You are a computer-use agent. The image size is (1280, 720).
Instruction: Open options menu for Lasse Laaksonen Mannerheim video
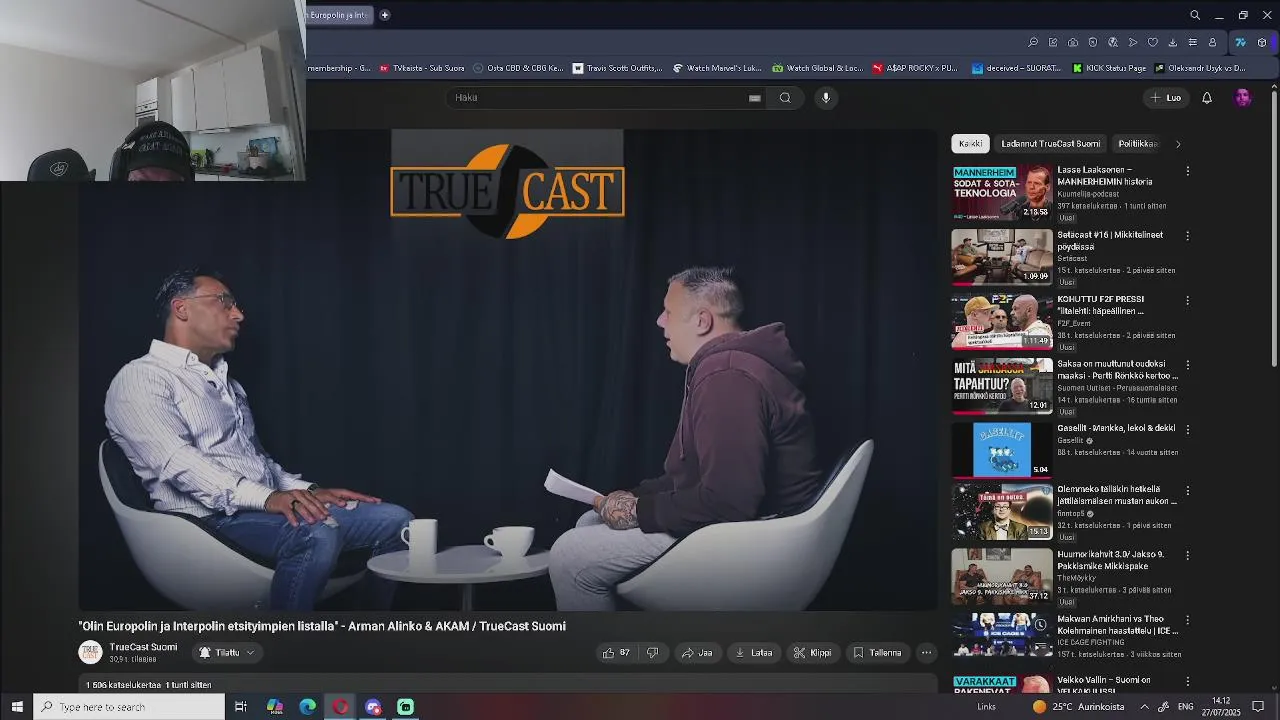[x=1187, y=171]
